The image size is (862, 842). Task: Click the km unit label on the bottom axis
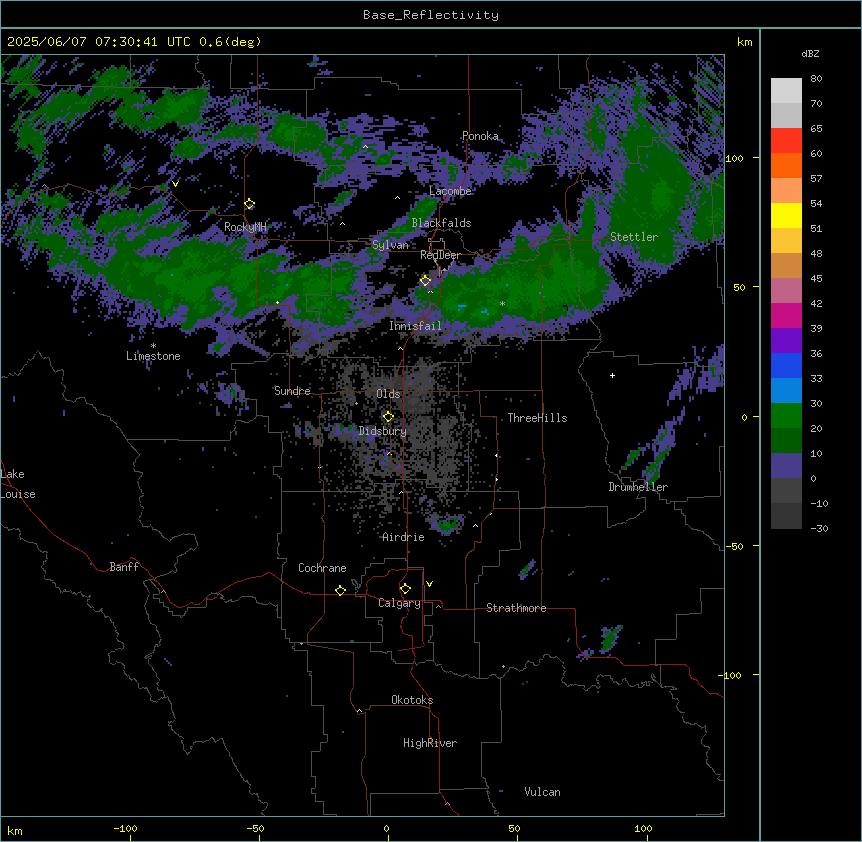click(x=15, y=831)
